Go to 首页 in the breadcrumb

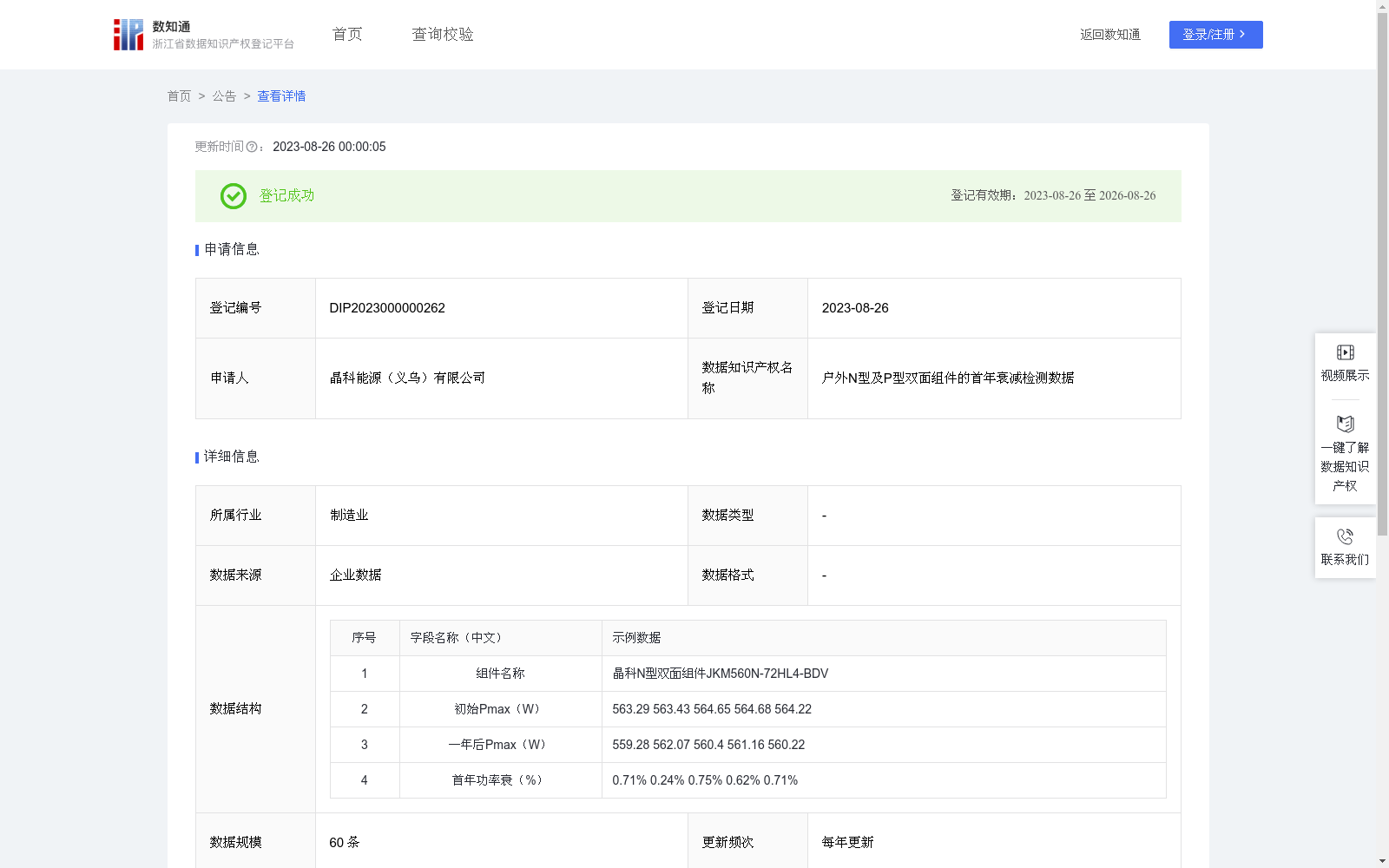tap(179, 96)
